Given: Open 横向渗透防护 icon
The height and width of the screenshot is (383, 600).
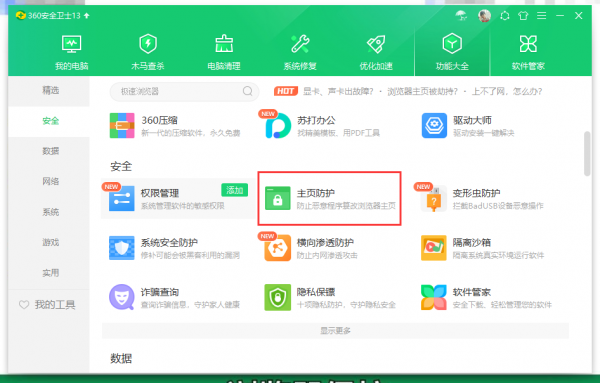Looking at the screenshot, I should click(278, 248).
